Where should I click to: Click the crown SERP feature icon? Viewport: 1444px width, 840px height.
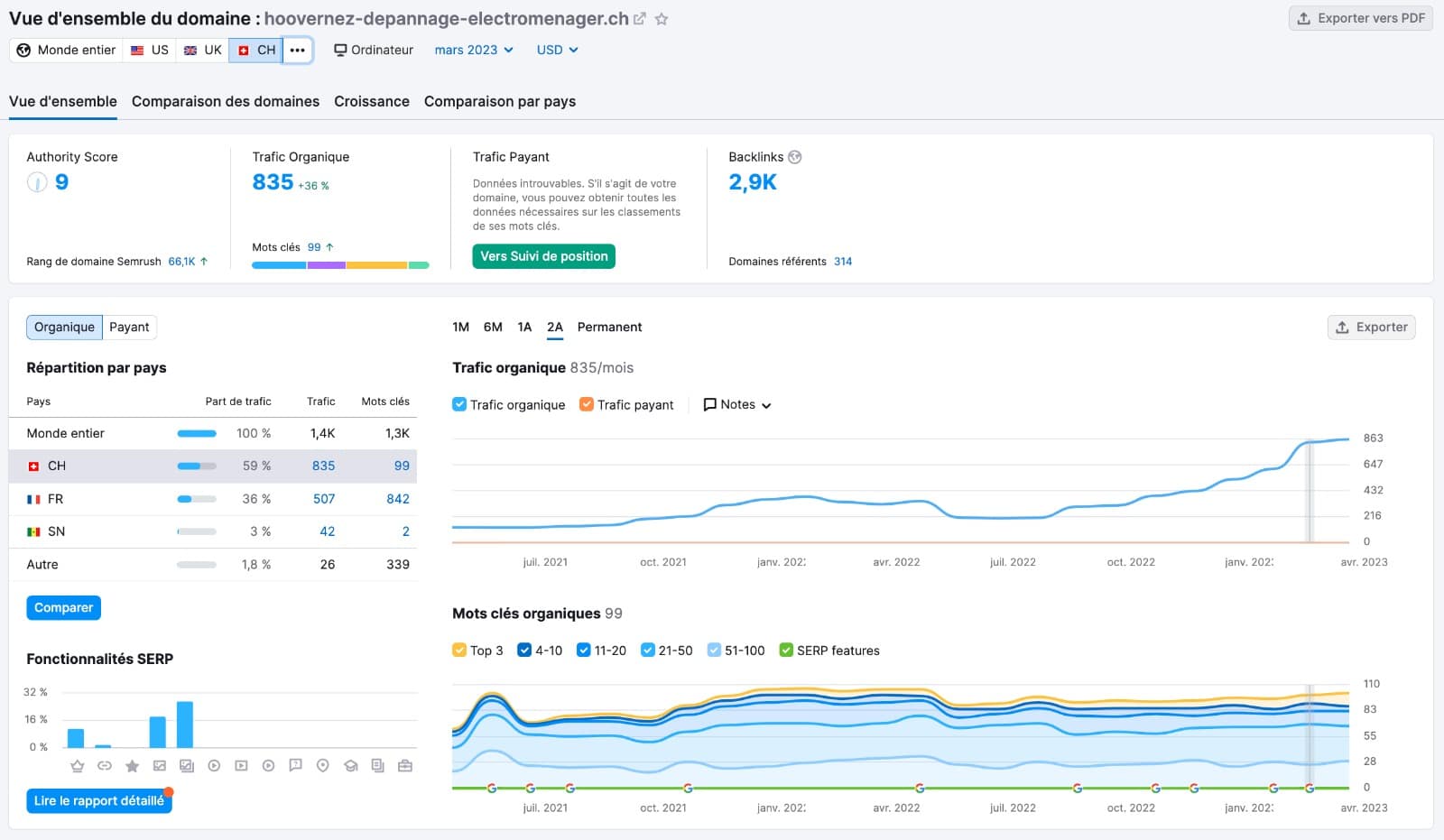click(78, 766)
